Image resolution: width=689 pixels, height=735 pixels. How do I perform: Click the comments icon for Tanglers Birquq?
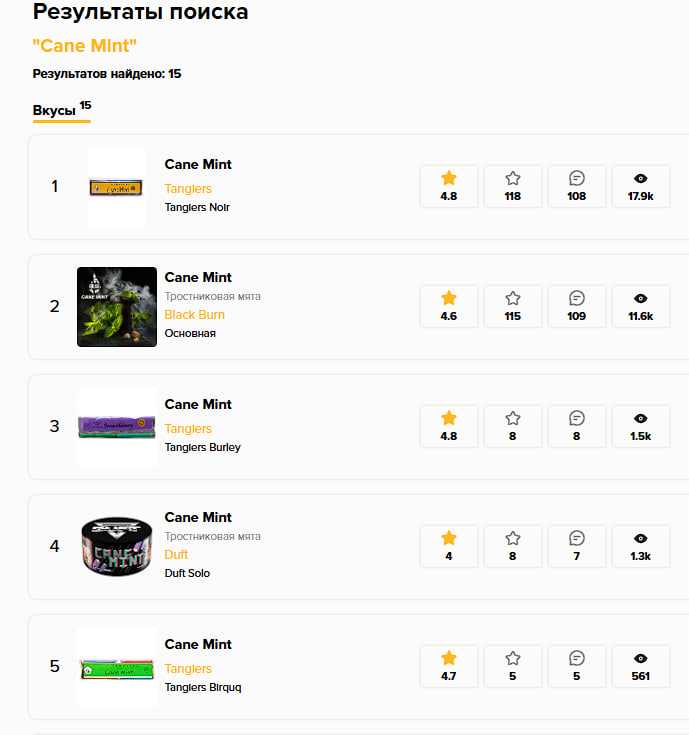[577, 658]
